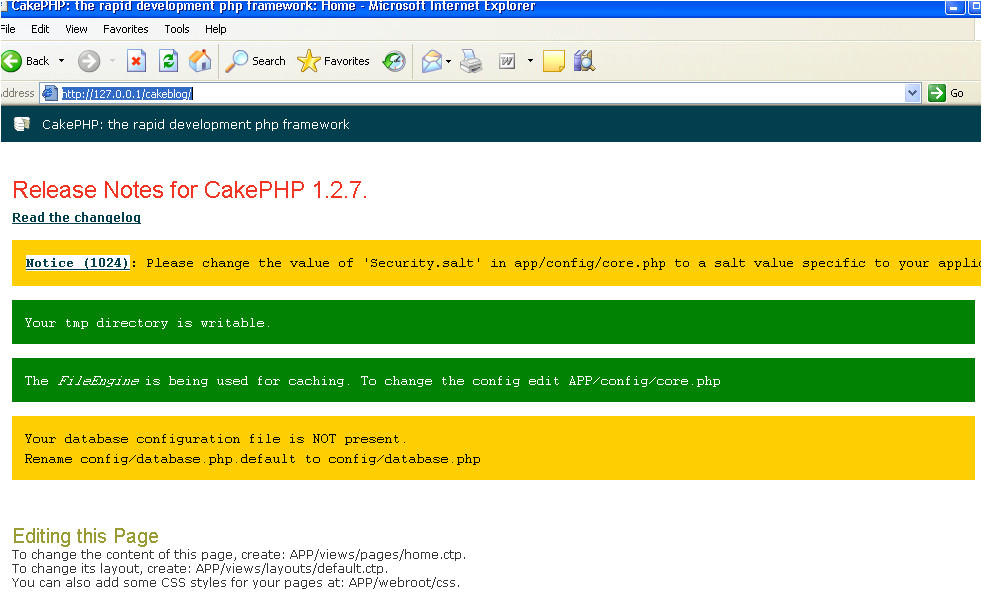Expand the address bar URL dropdown

912,93
